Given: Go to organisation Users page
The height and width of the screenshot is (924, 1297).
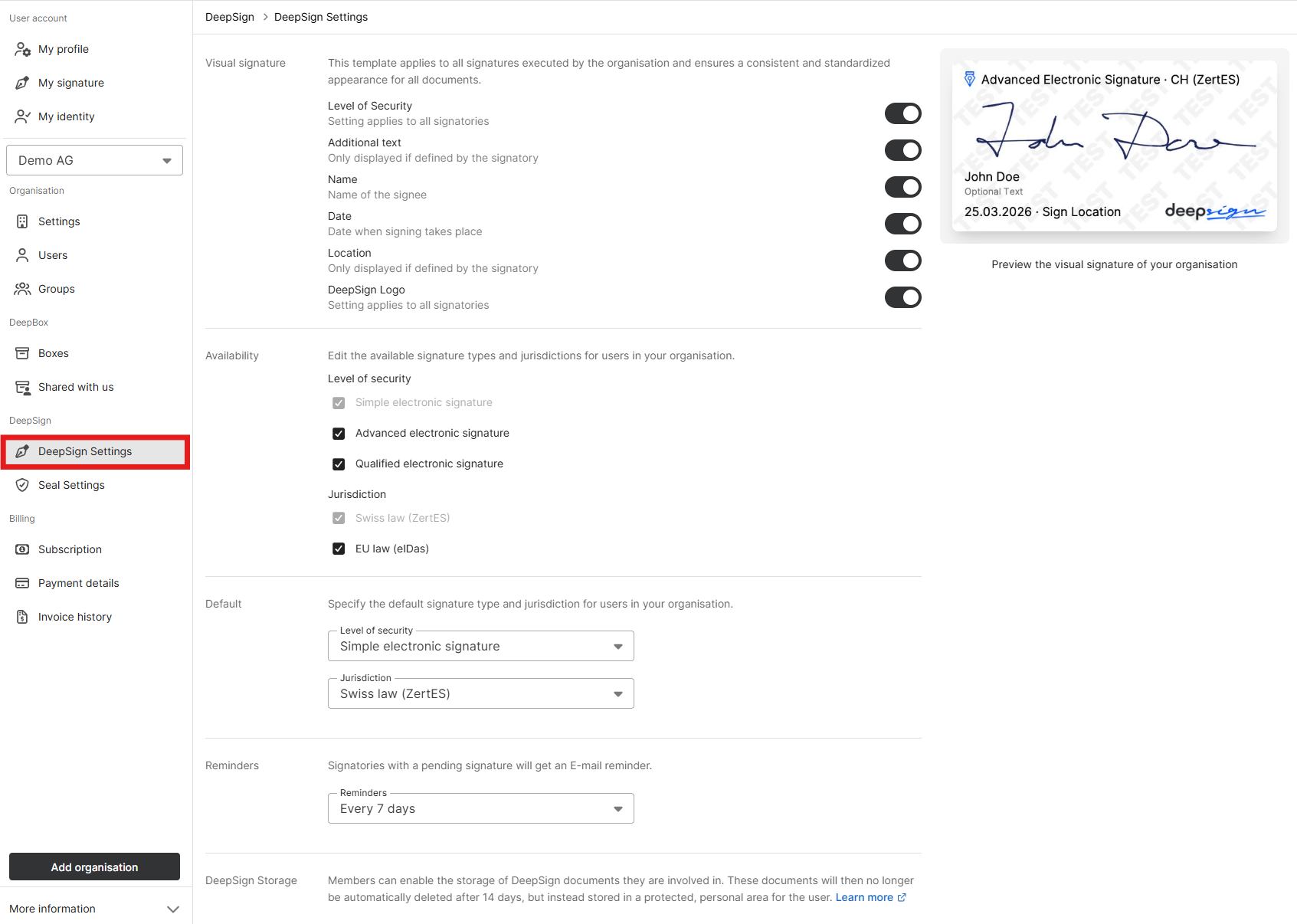Looking at the screenshot, I should point(53,255).
